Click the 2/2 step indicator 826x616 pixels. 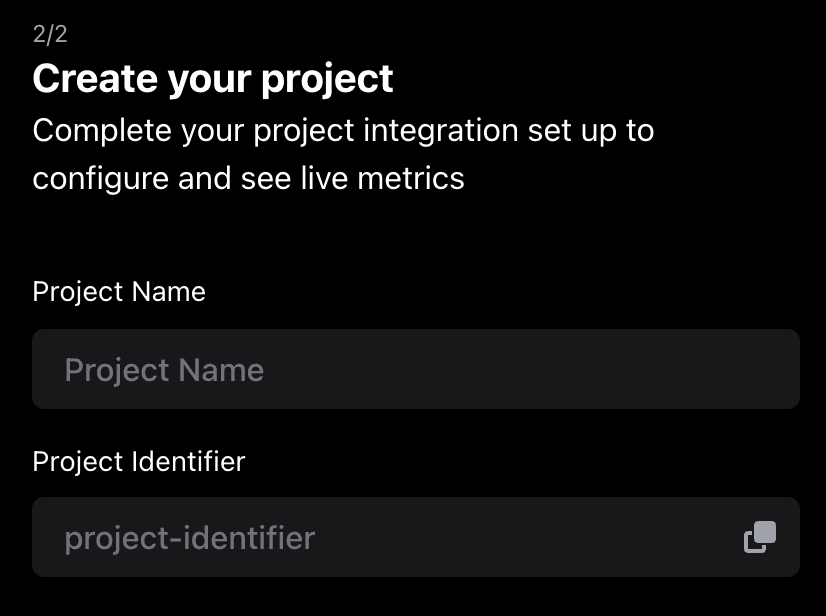[50, 35]
